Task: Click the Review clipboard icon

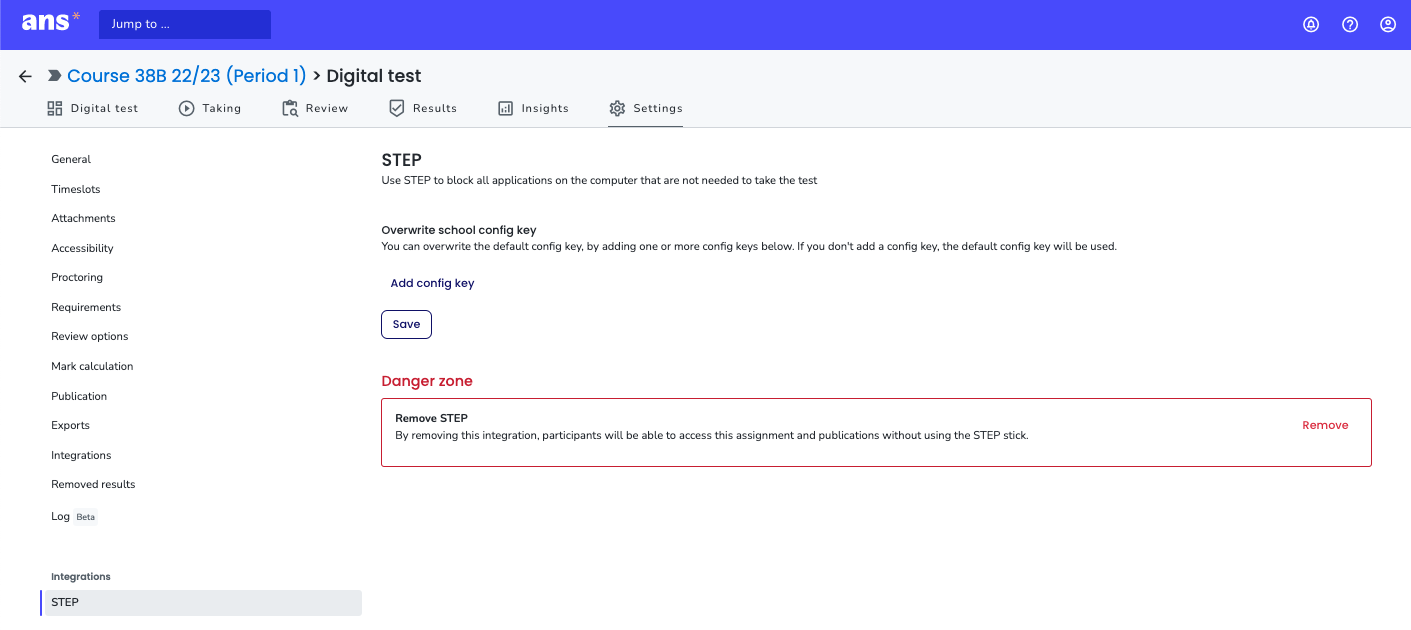Action: (290, 108)
